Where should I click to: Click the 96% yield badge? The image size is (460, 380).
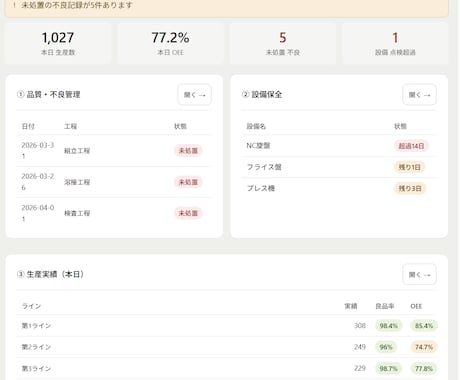(386, 347)
